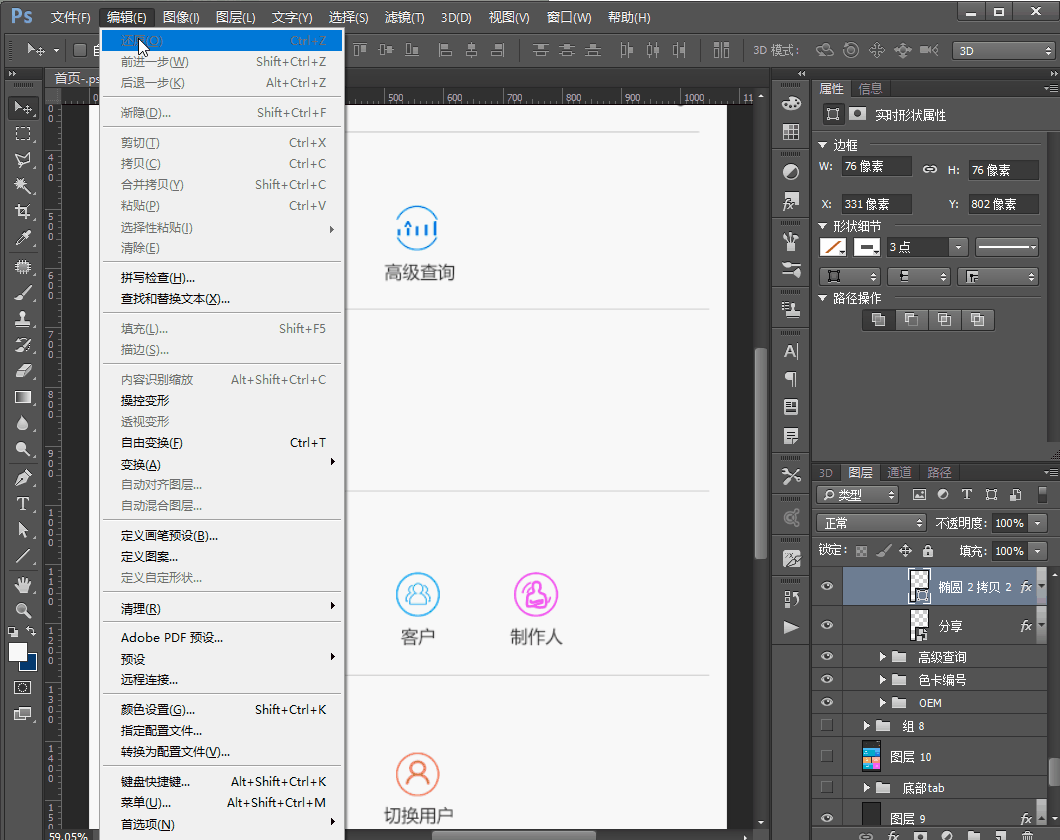Open the layer blend mode dropdown 正常
The image size is (1060, 840).
point(871,523)
